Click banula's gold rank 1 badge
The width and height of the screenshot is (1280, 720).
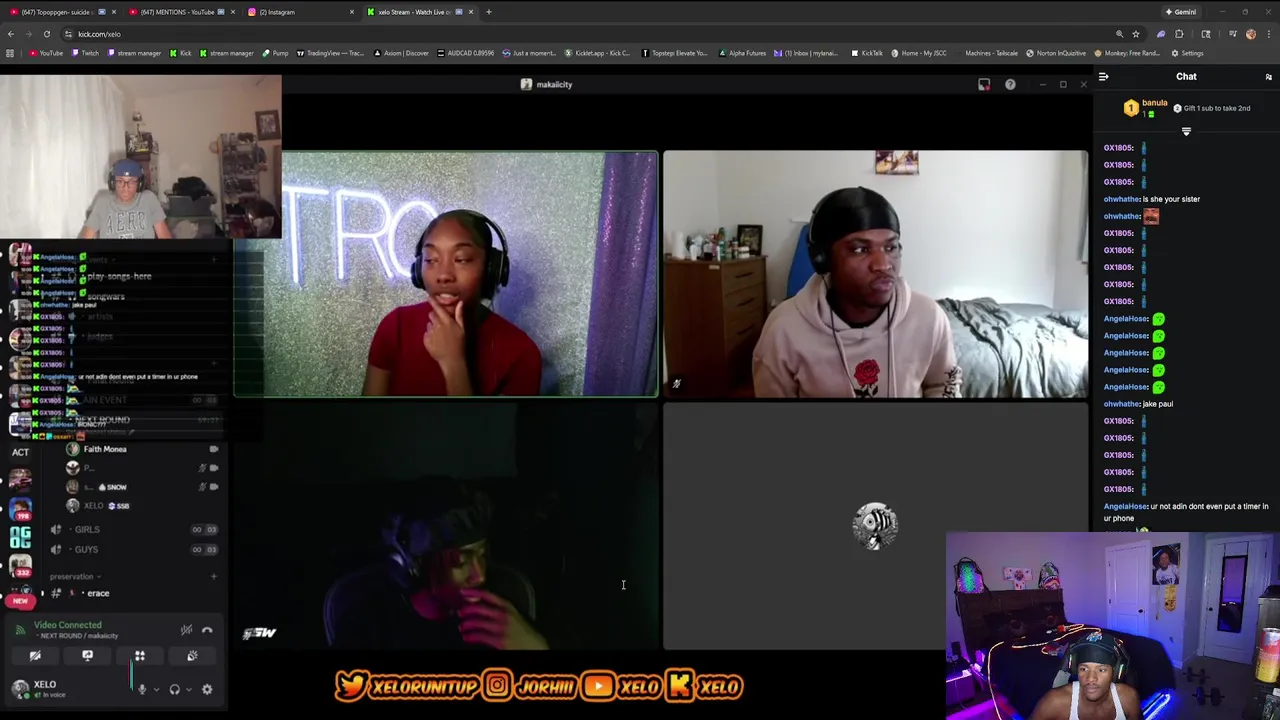click(1131, 108)
